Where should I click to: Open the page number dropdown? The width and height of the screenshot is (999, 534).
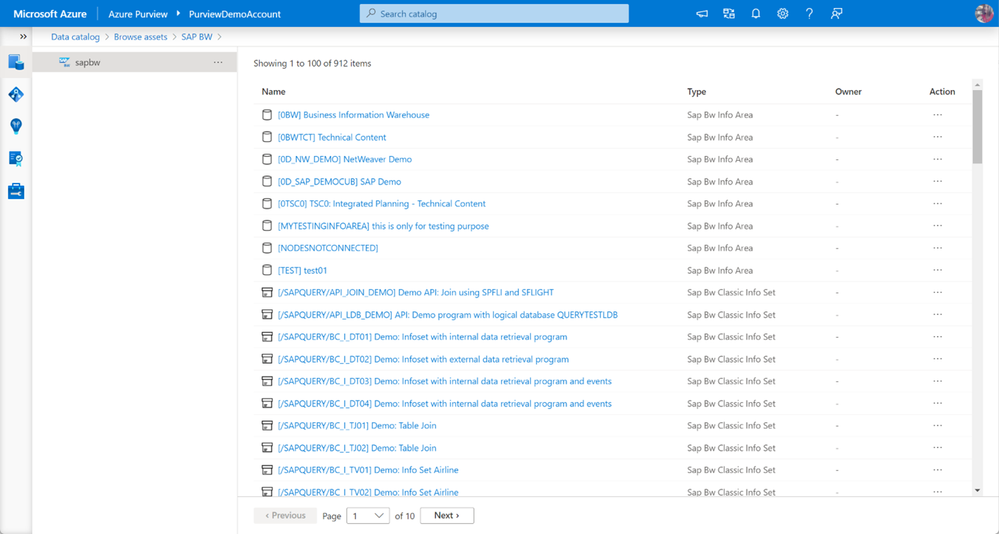[368, 516]
